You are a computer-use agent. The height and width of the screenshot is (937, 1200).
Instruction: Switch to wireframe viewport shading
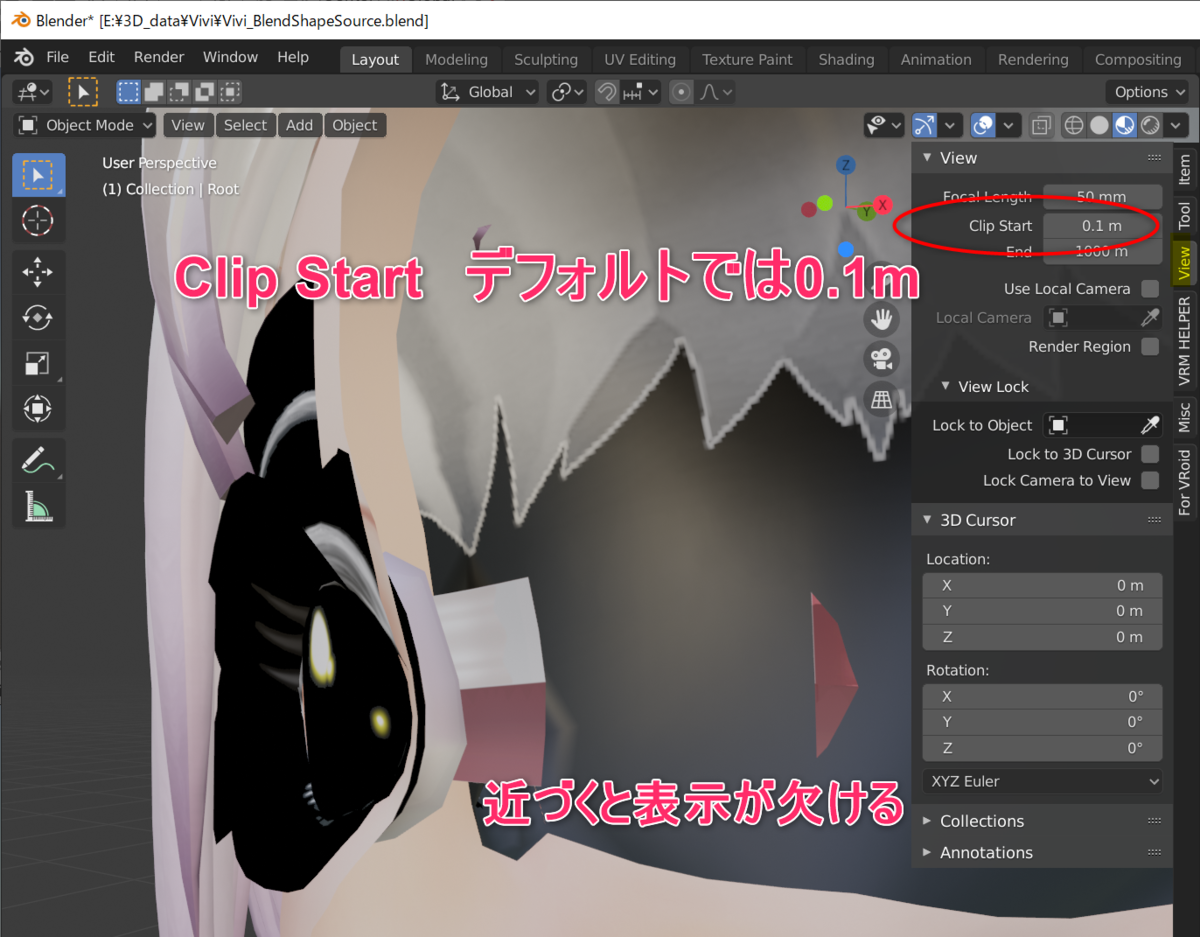click(x=1074, y=126)
